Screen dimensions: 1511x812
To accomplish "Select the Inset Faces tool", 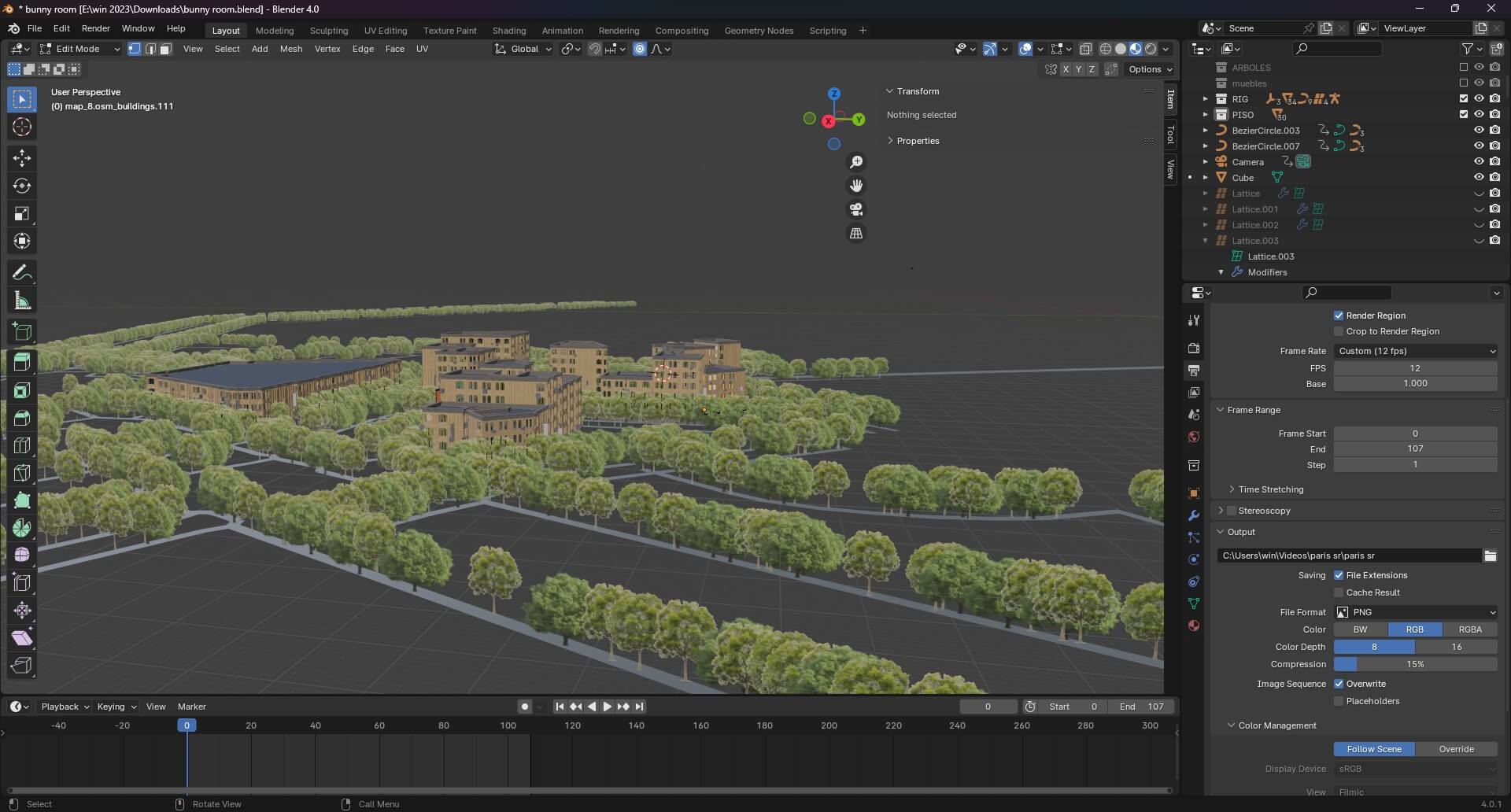I will click(x=22, y=390).
